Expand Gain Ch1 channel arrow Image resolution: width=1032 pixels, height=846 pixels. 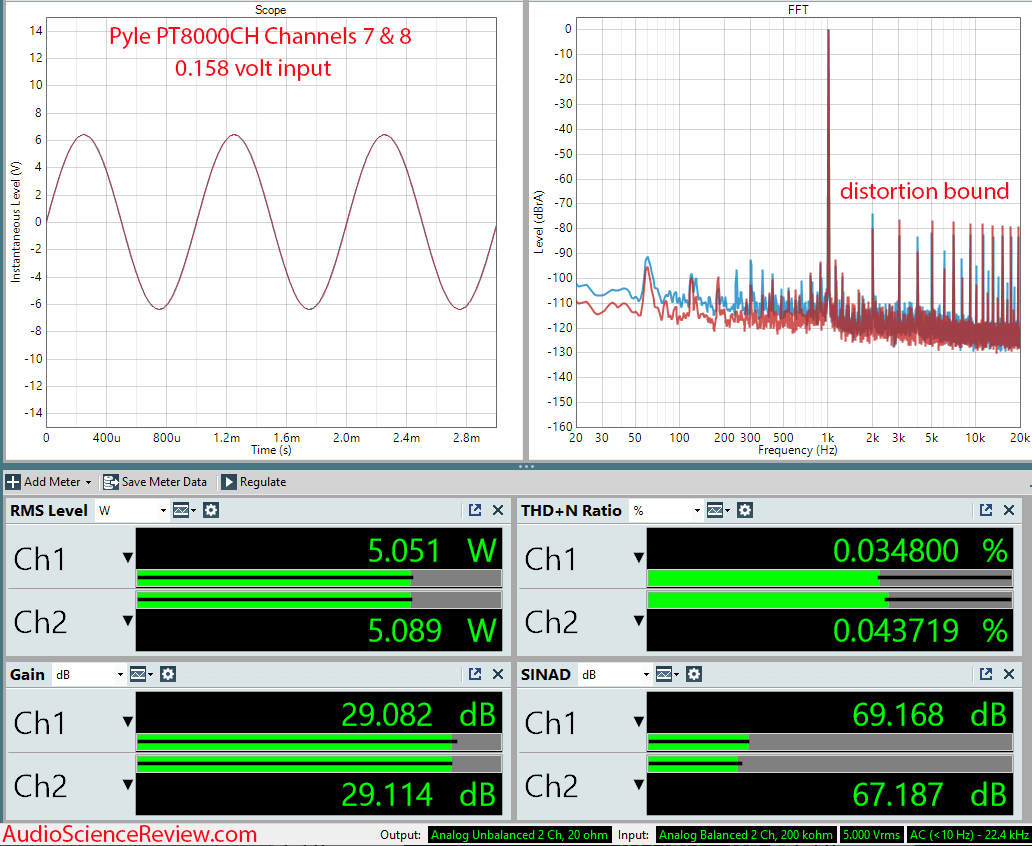pyautogui.click(x=128, y=722)
